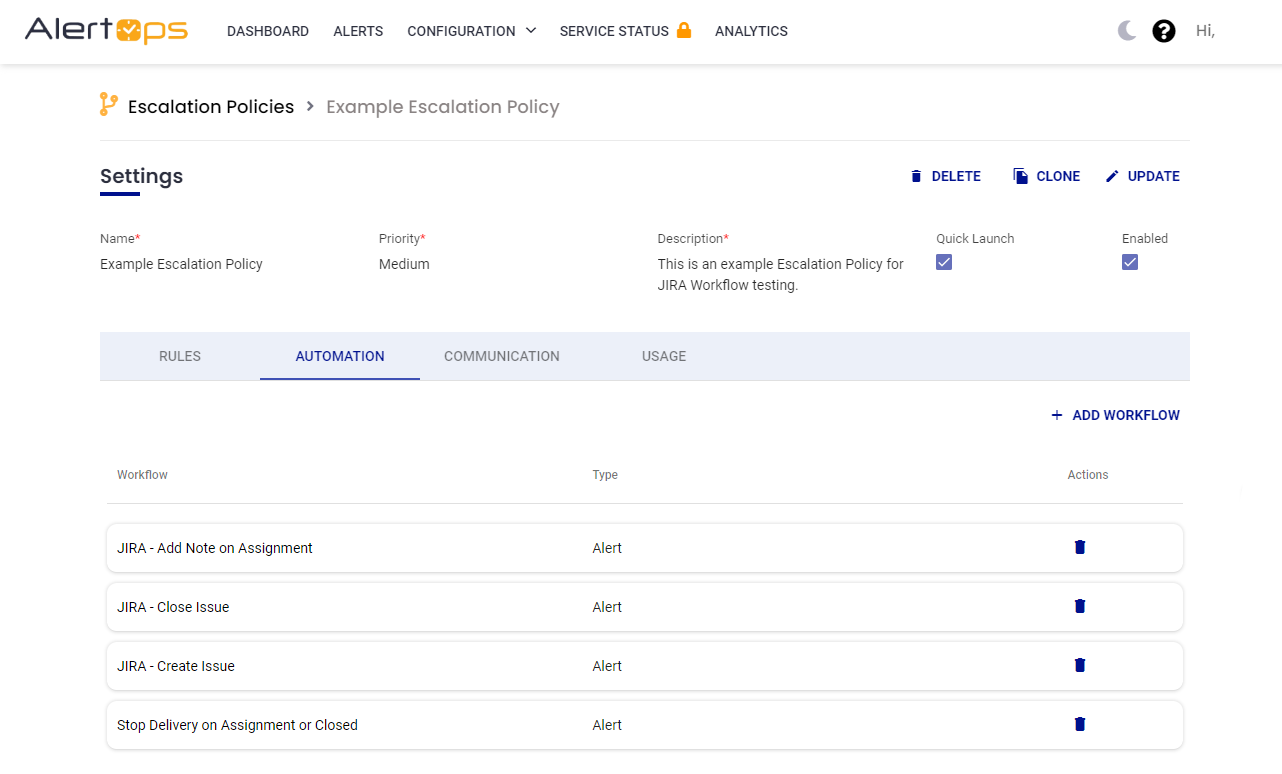Toggle dark mode moon icon
Screen dimensions: 1282x774
(x=1127, y=31)
